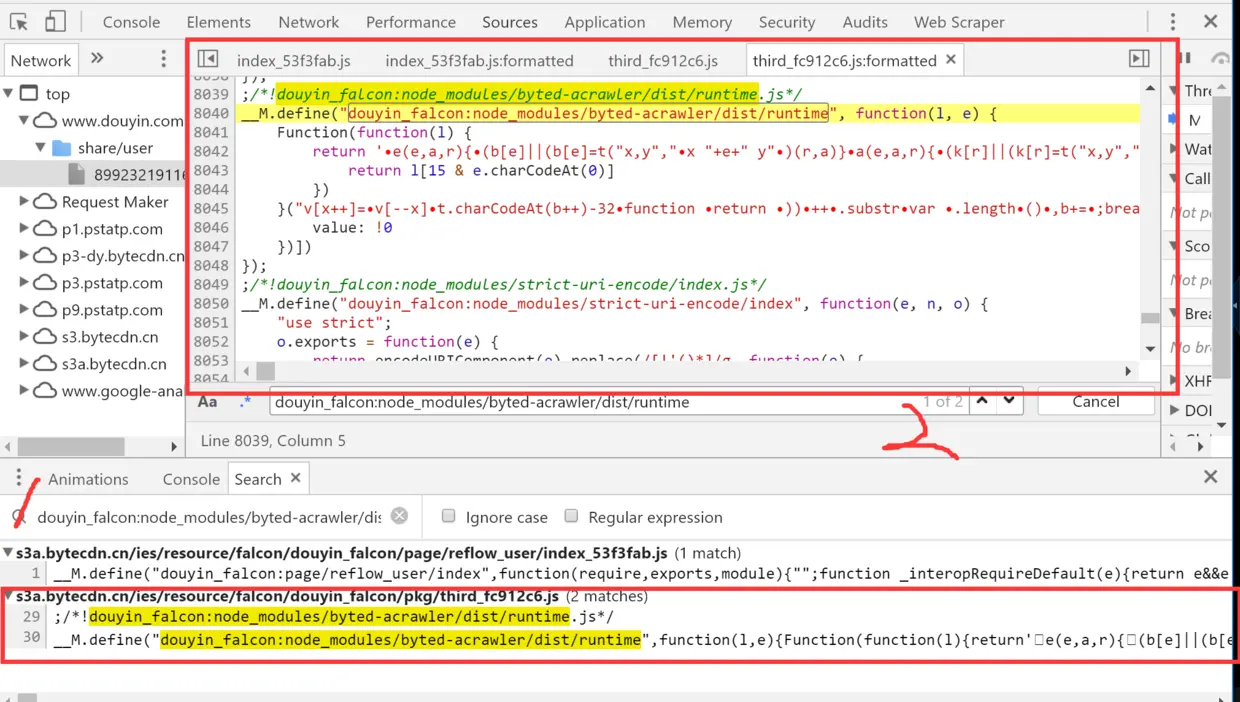Click the cloud icon beside Request Maker
The height and width of the screenshot is (702, 1240).
pyautogui.click(x=45, y=202)
